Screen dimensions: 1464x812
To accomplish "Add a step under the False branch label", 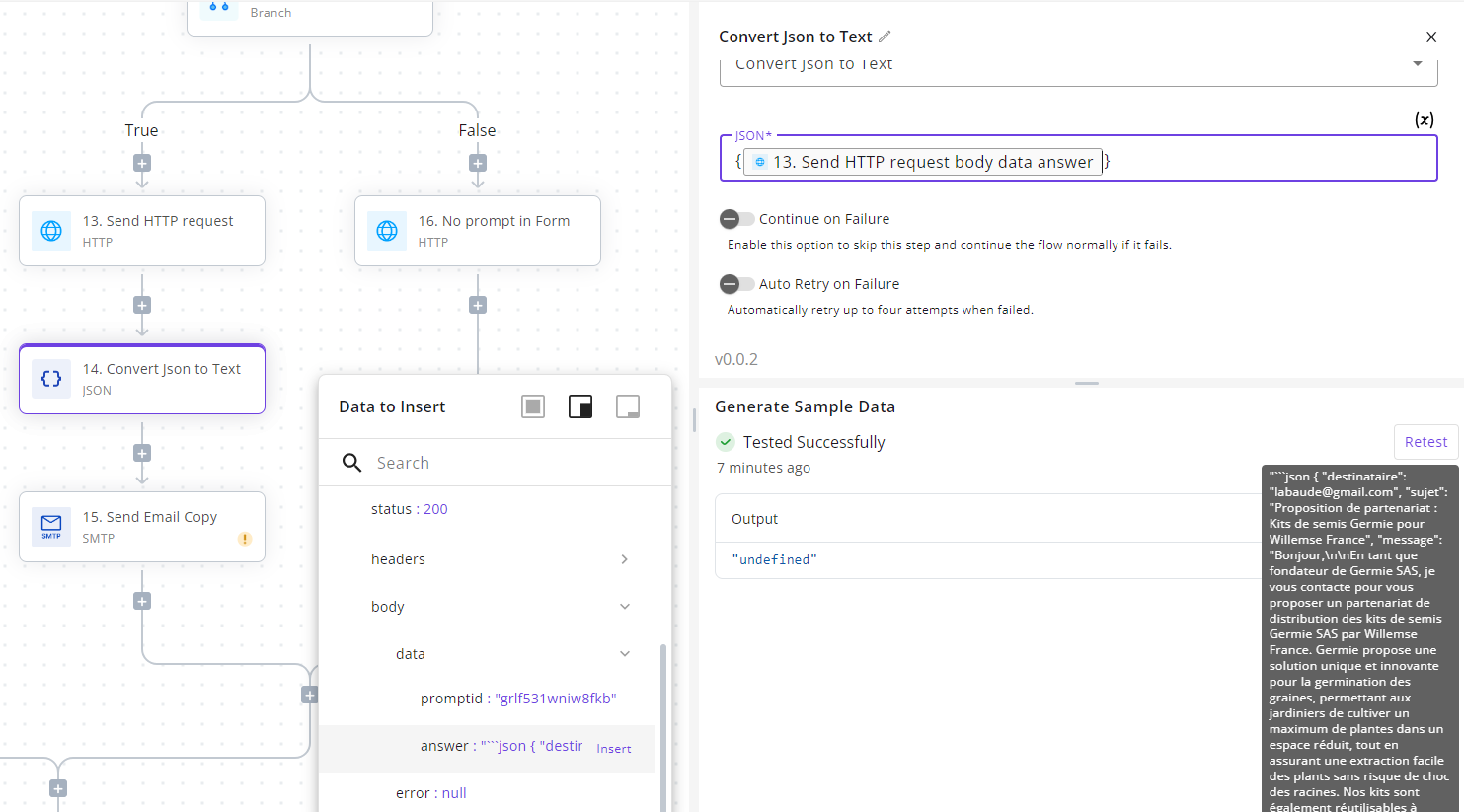I will (478, 163).
